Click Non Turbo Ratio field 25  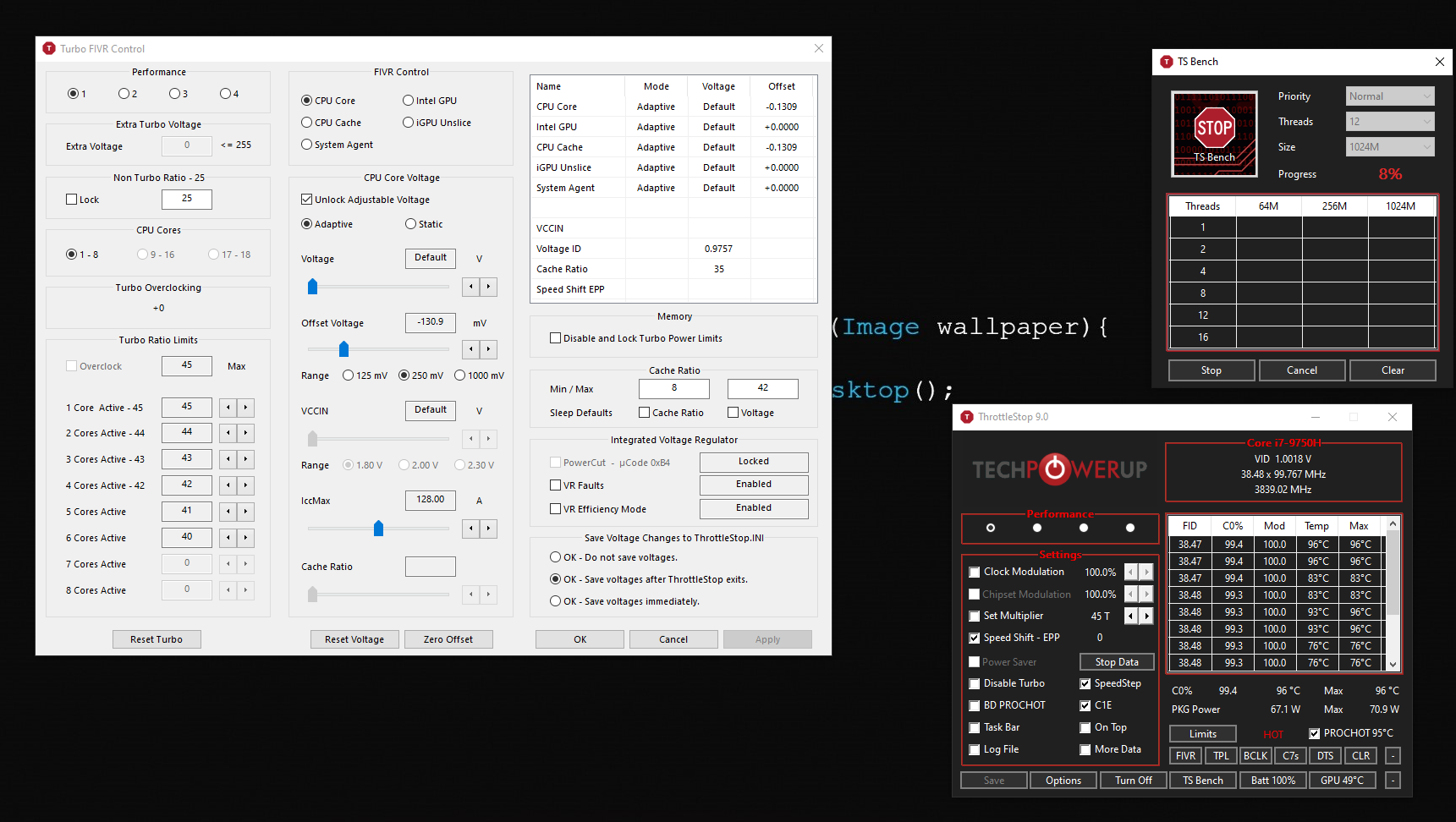(x=187, y=199)
